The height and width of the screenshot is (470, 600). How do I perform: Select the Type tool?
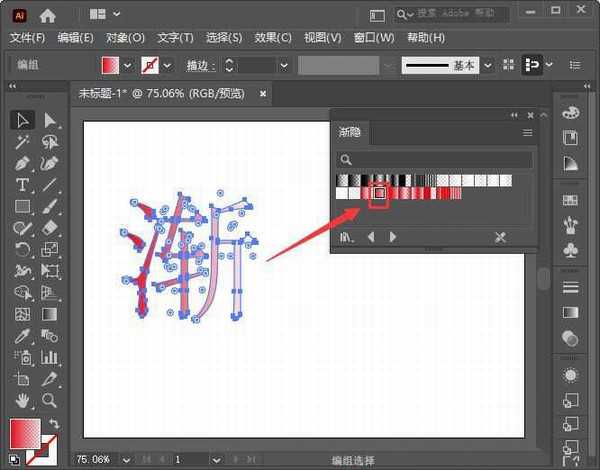point(22,185)
